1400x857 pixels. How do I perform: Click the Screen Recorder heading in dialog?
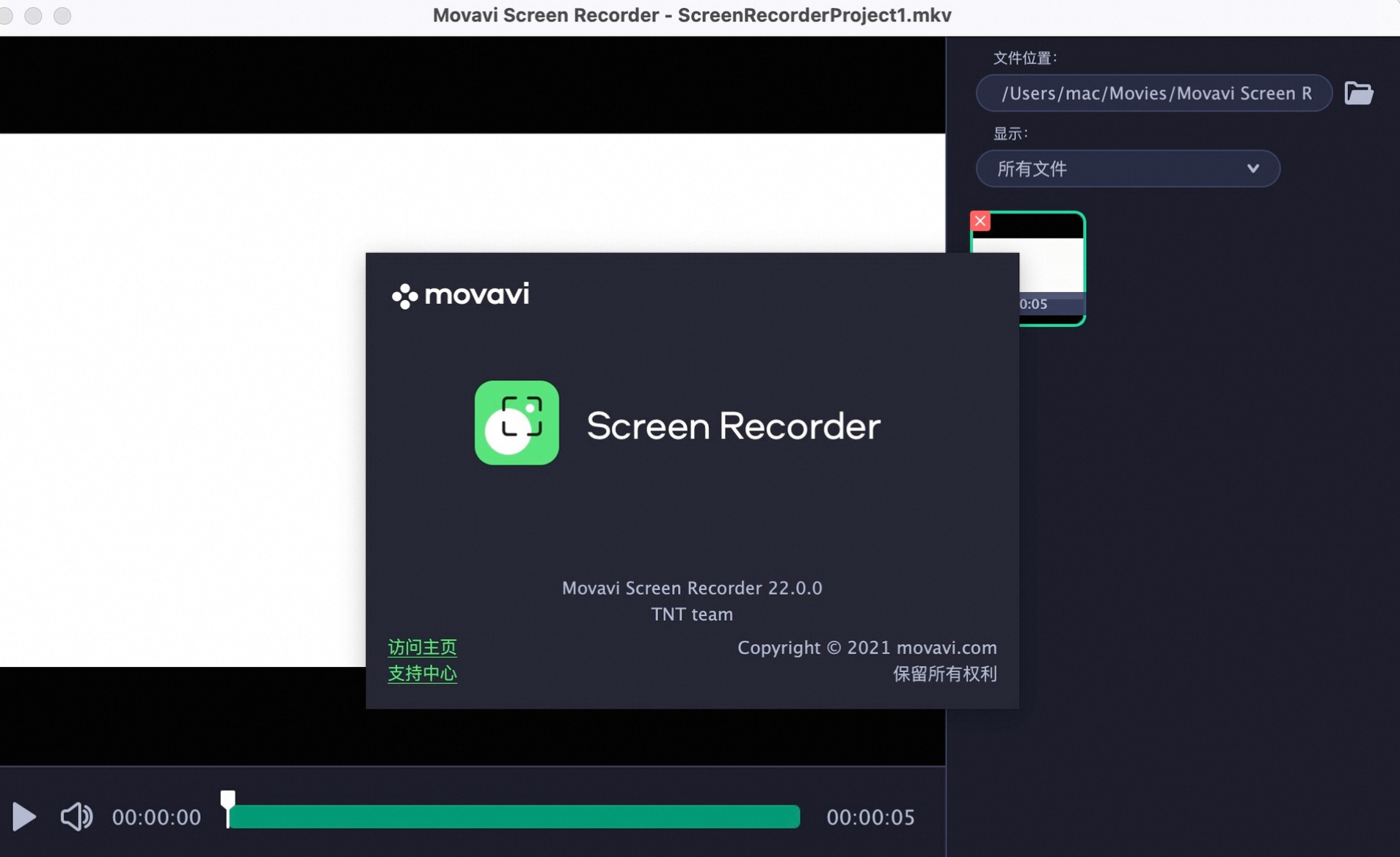point(734,426)
